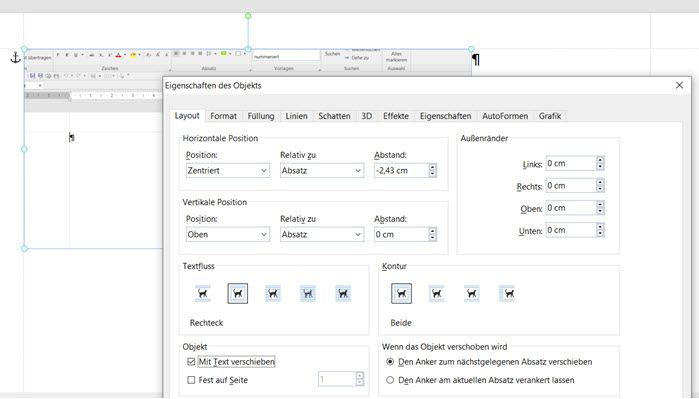Choose the fourth Textfluss wrap icon
The height and width of the screenshot is (399, 699).
[308, 294]
